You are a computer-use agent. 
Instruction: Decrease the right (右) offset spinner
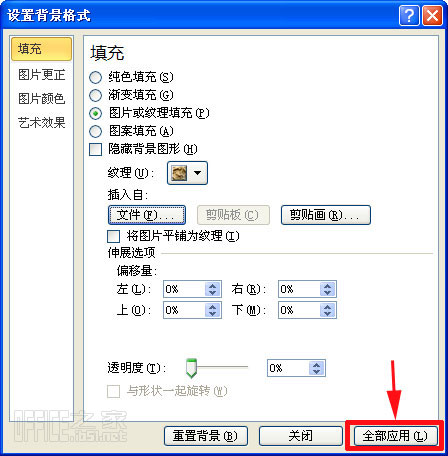pos(327,293)
